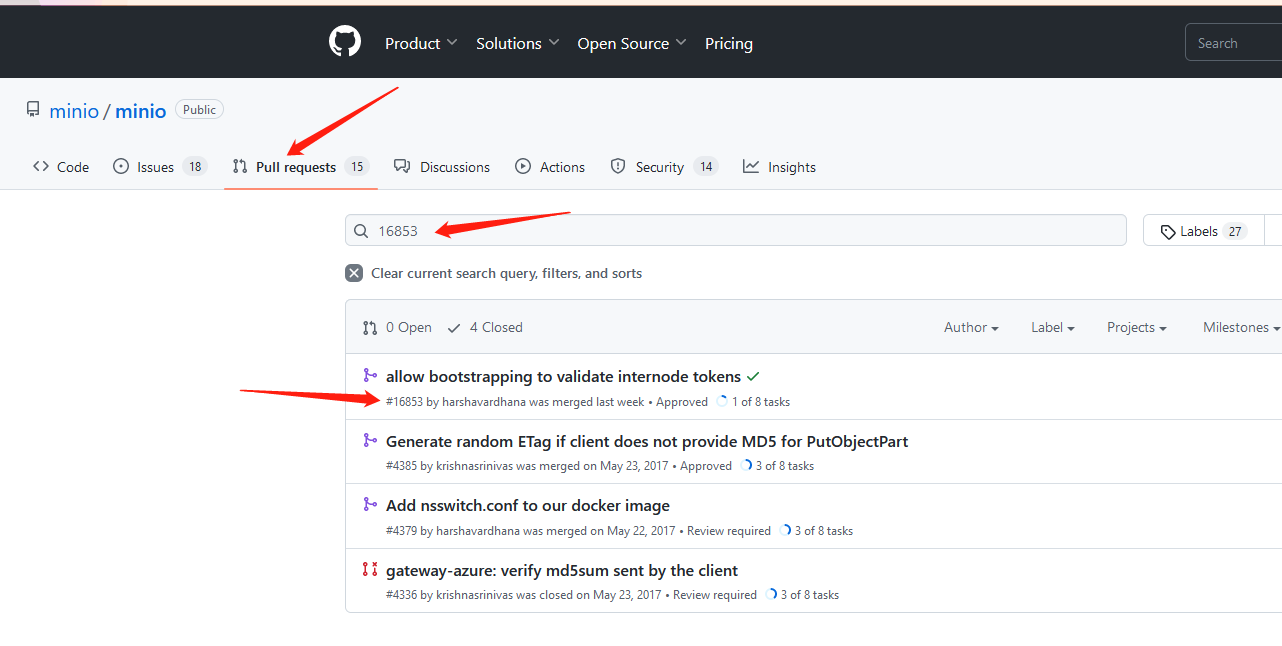Show the 0 Open pull requests

(x=397, y=327)
